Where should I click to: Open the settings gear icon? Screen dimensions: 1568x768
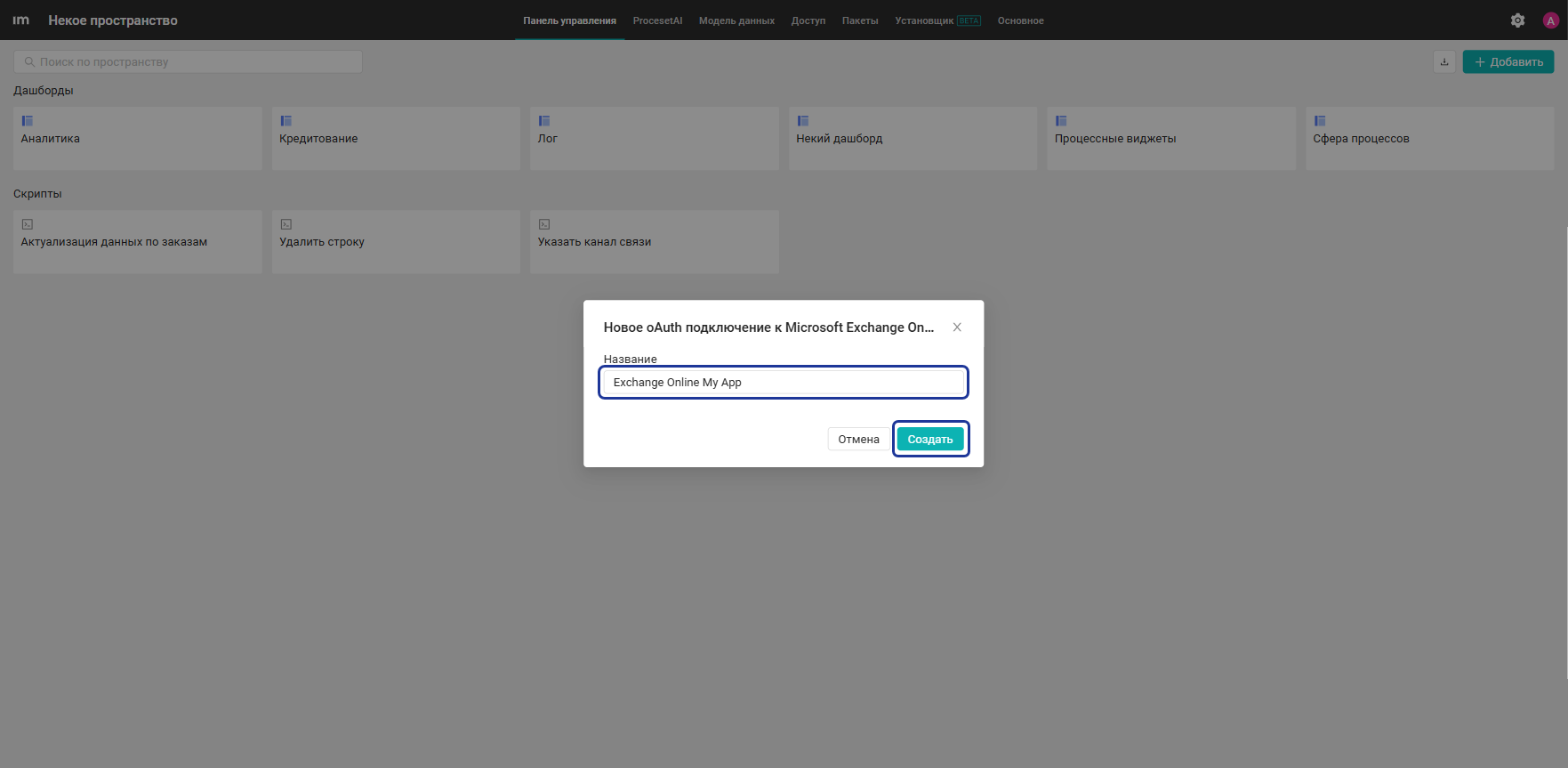pos(1518,20)
